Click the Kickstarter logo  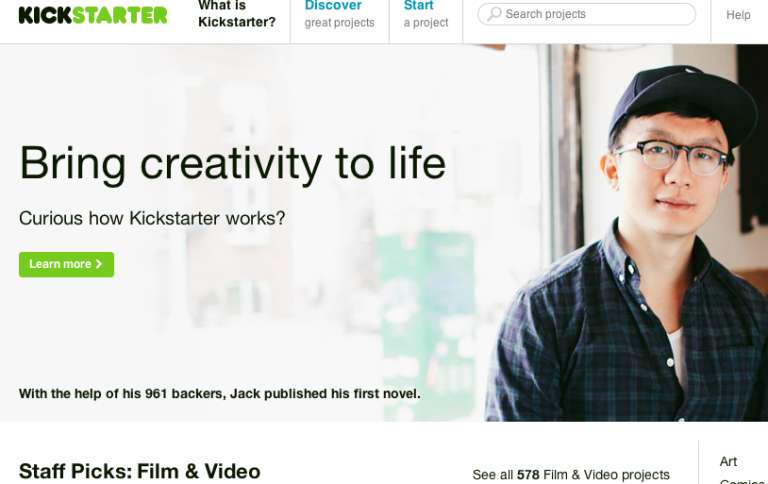pos(93,15)
